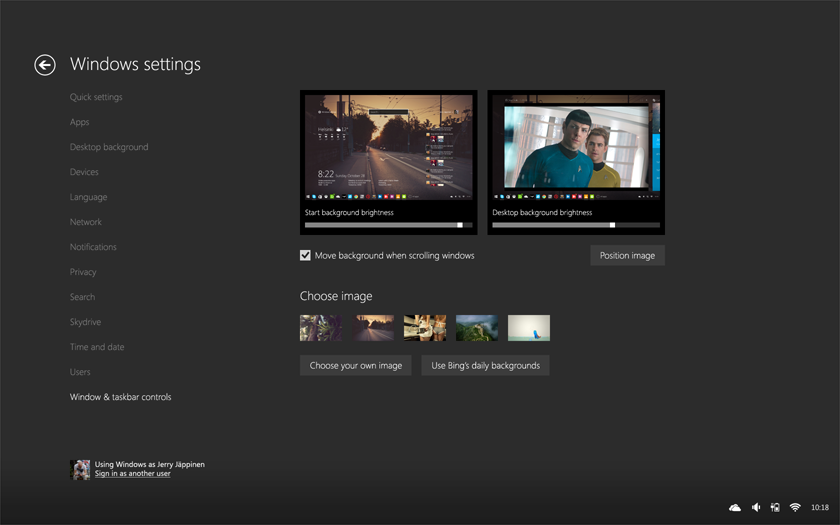Click the 10:18 clock in tray
The height and width of the screenshot is (525, 840).
click(820, 507)
